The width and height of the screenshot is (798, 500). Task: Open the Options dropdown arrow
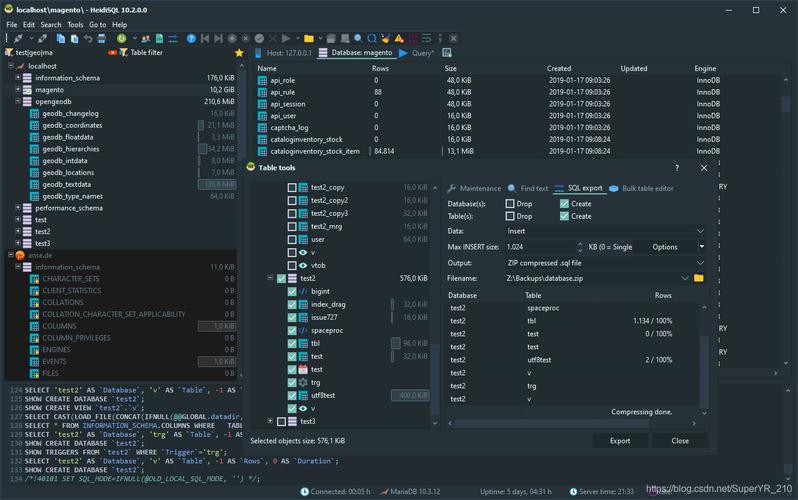click(702, 247)
